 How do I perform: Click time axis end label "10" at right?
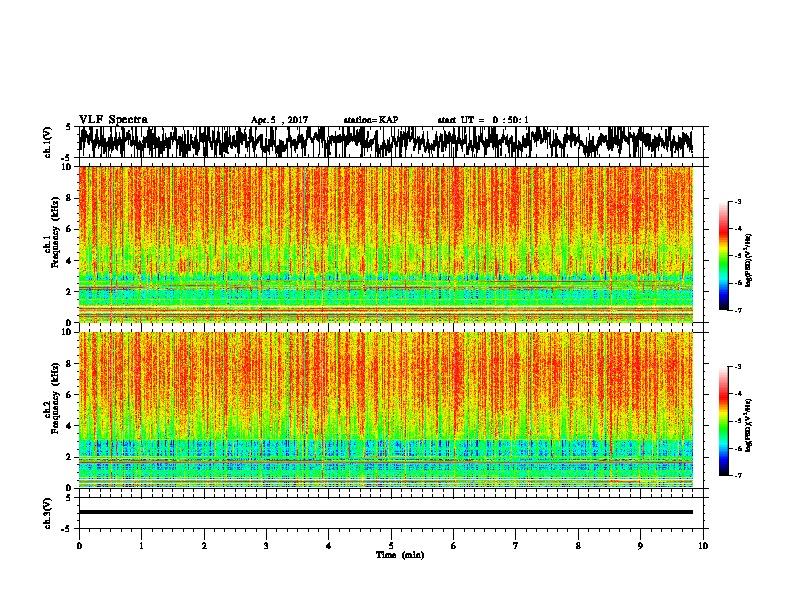click(703, 546)
